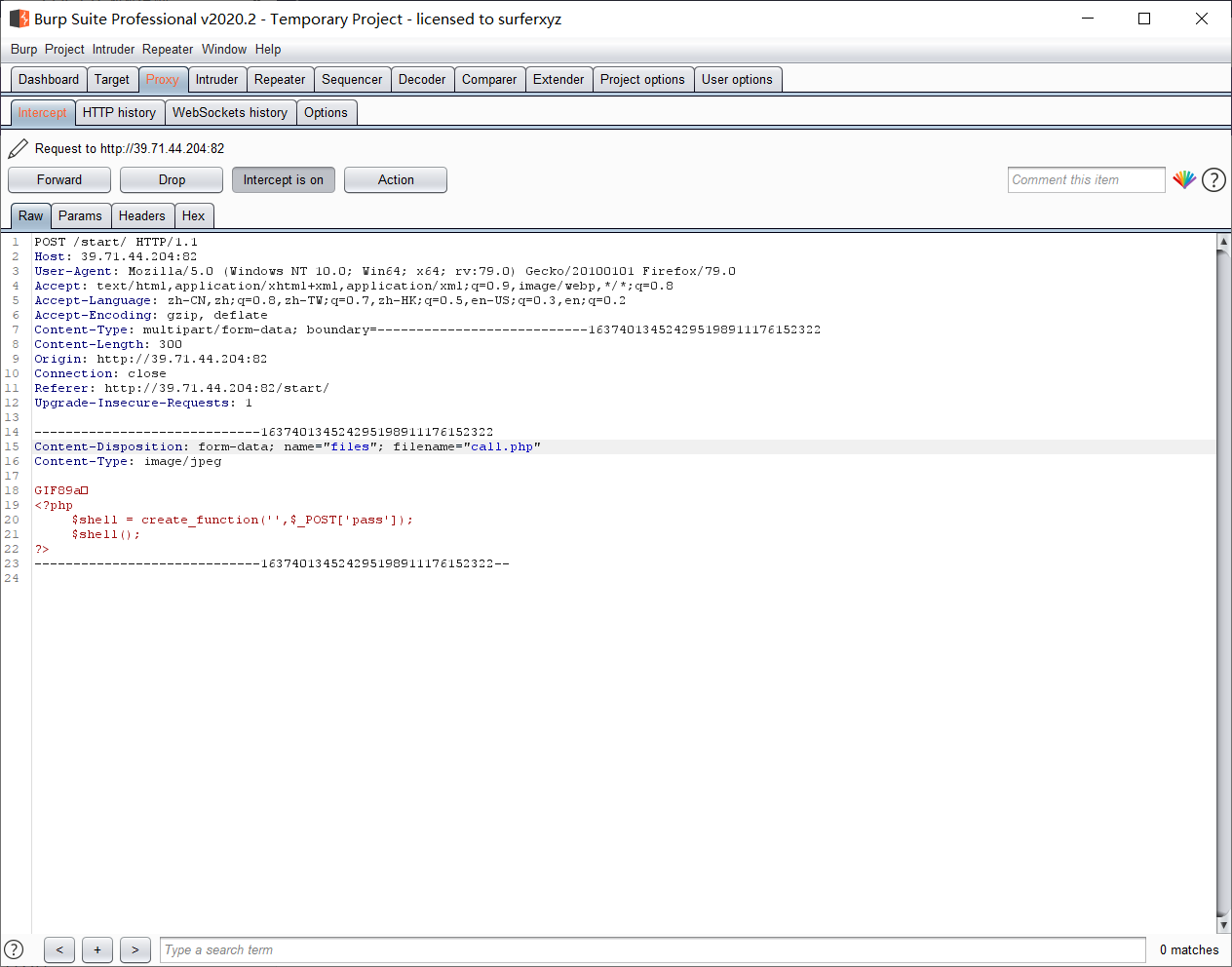Click the Content-Length: 300 line

108,345
